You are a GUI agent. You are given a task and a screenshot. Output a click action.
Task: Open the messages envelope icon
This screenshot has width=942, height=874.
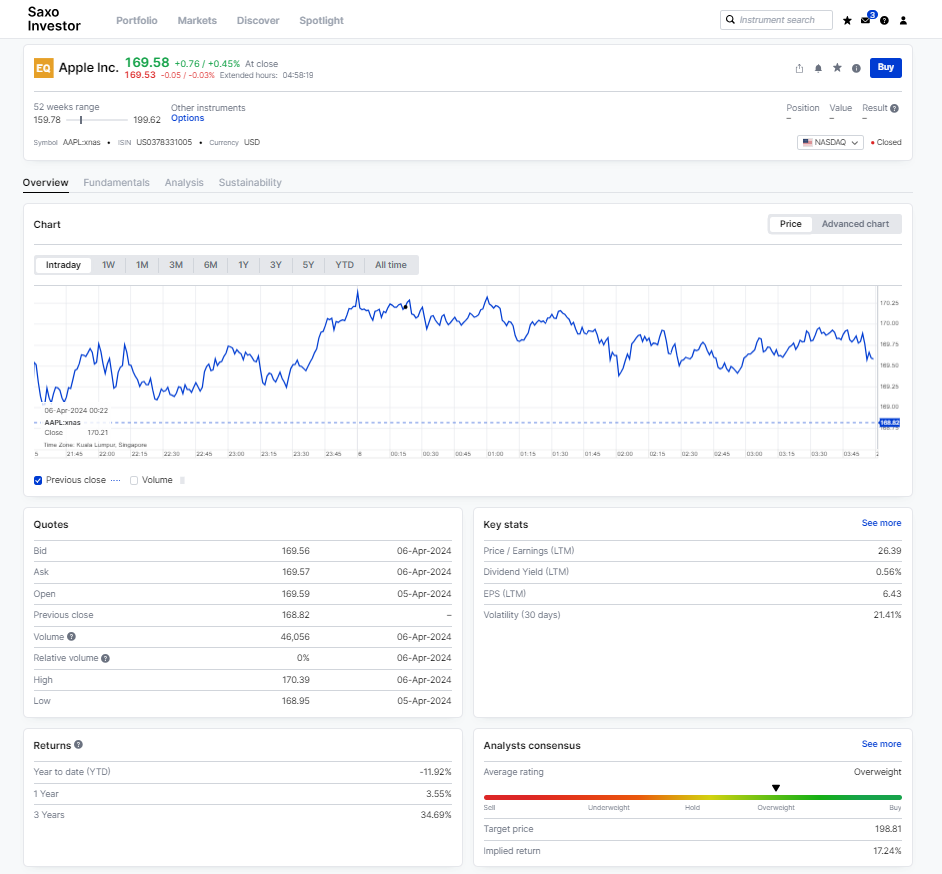pos(866,20)
